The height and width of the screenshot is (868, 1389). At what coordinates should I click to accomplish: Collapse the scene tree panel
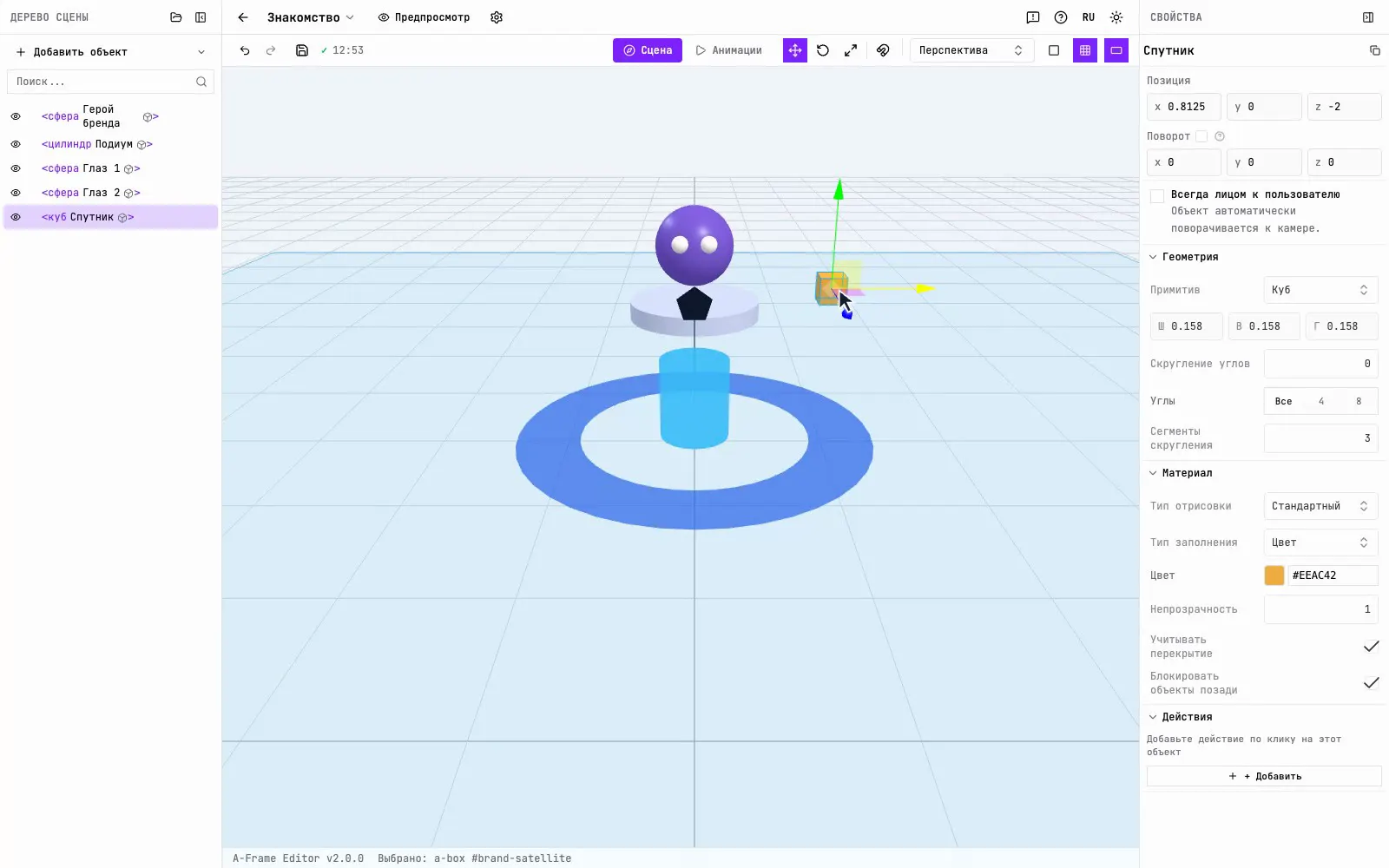point(201,17)
